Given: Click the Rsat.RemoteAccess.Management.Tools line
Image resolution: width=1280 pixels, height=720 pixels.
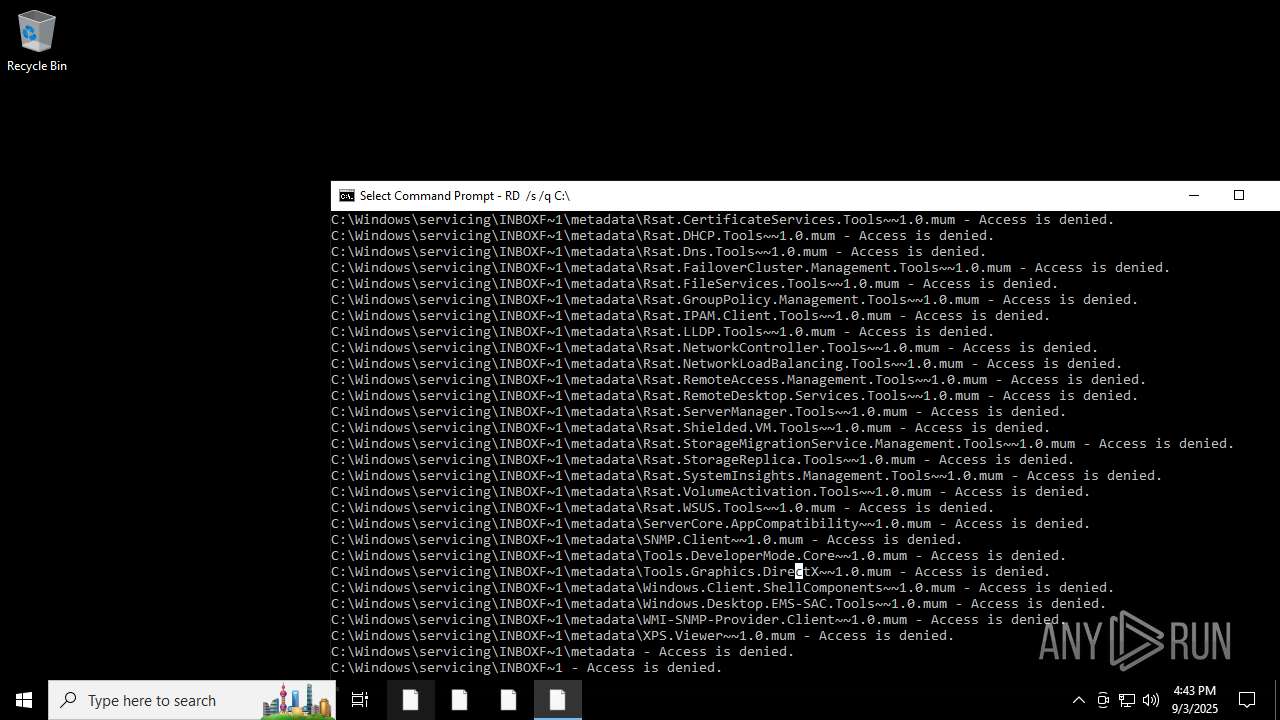Looking at the screenshot, I should [739, 380].
